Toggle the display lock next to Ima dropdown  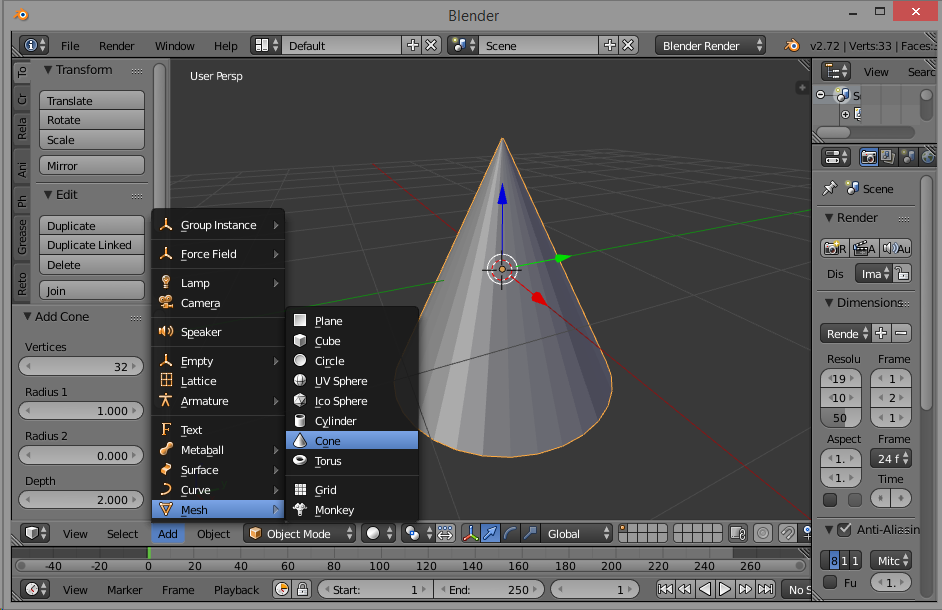point(902,273)
